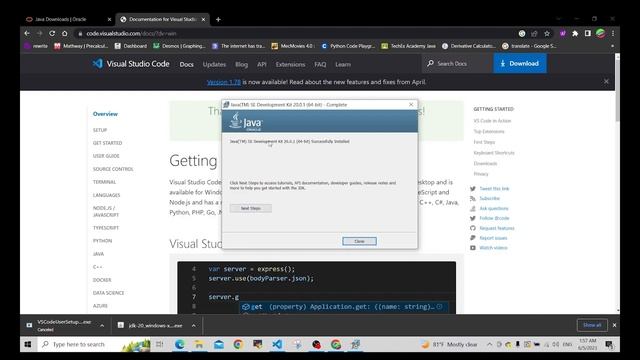Open GET STARTED section in sidebar
Image resolution: width=640 pixels, height=360 pixels.
[107, 143]
